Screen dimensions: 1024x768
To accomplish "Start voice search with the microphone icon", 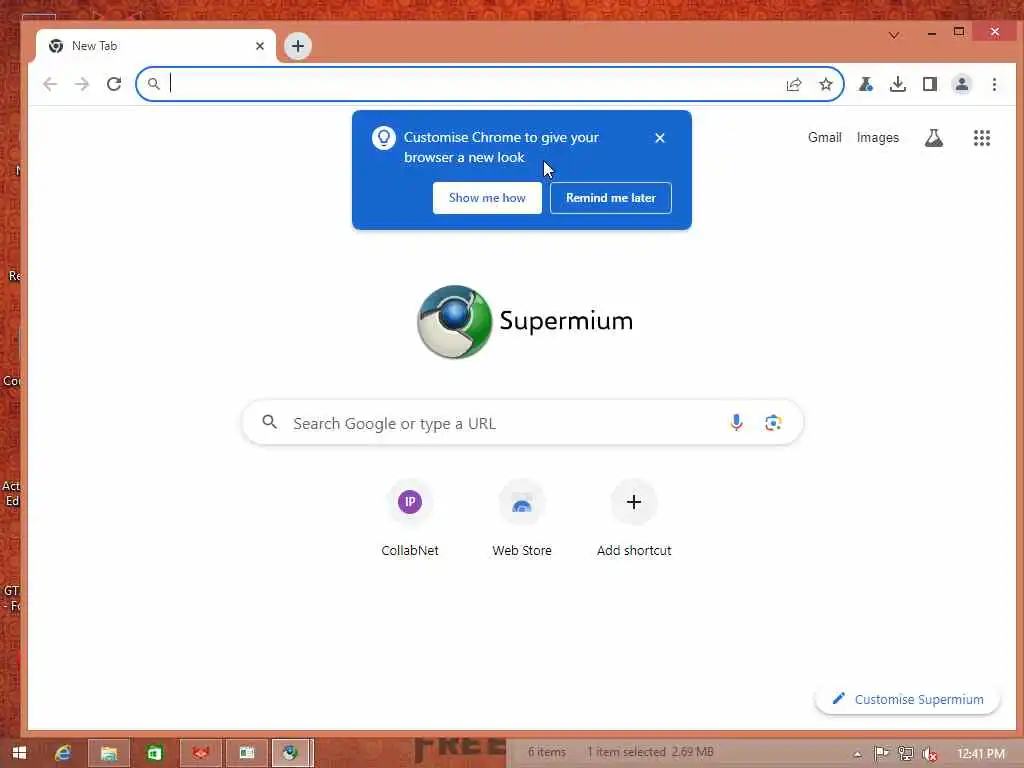I will coord(736,423).
